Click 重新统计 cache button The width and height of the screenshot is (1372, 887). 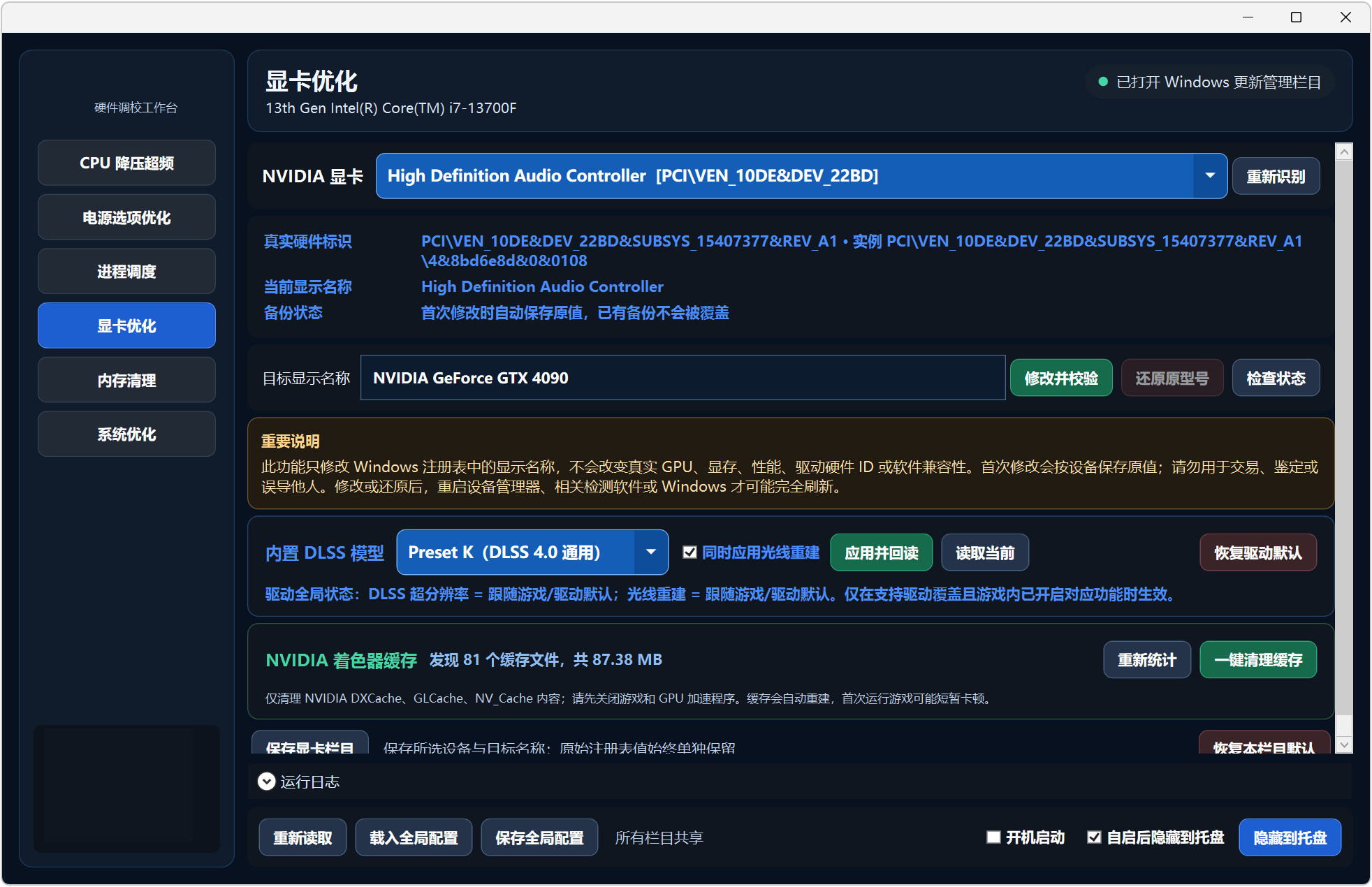[x=1147, y=659]
